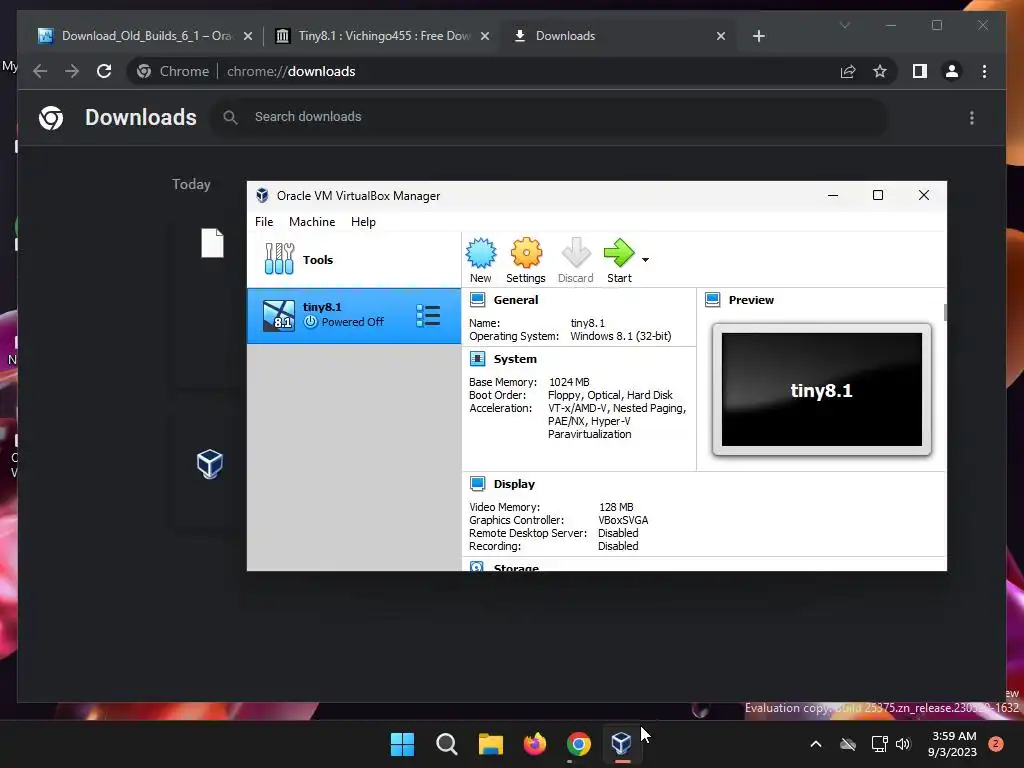Open Settings for the tiny8.1 VM
1024x768 pixels.
[x=526, y=261]
